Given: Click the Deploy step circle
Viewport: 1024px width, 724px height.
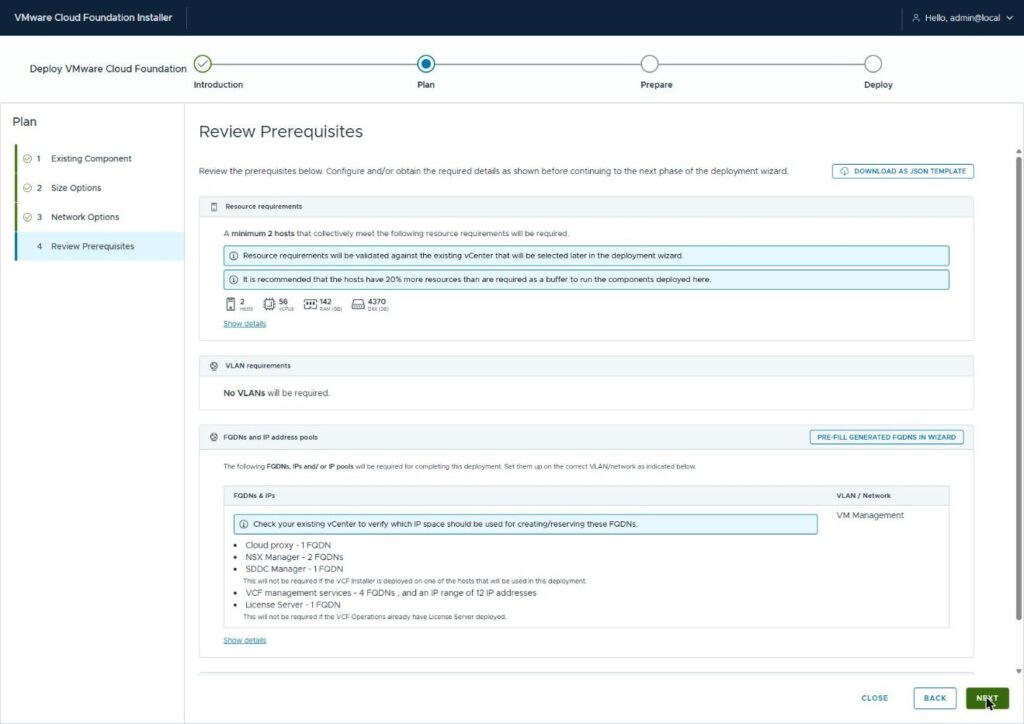Looking at the screenshot, I should (872, 63).
